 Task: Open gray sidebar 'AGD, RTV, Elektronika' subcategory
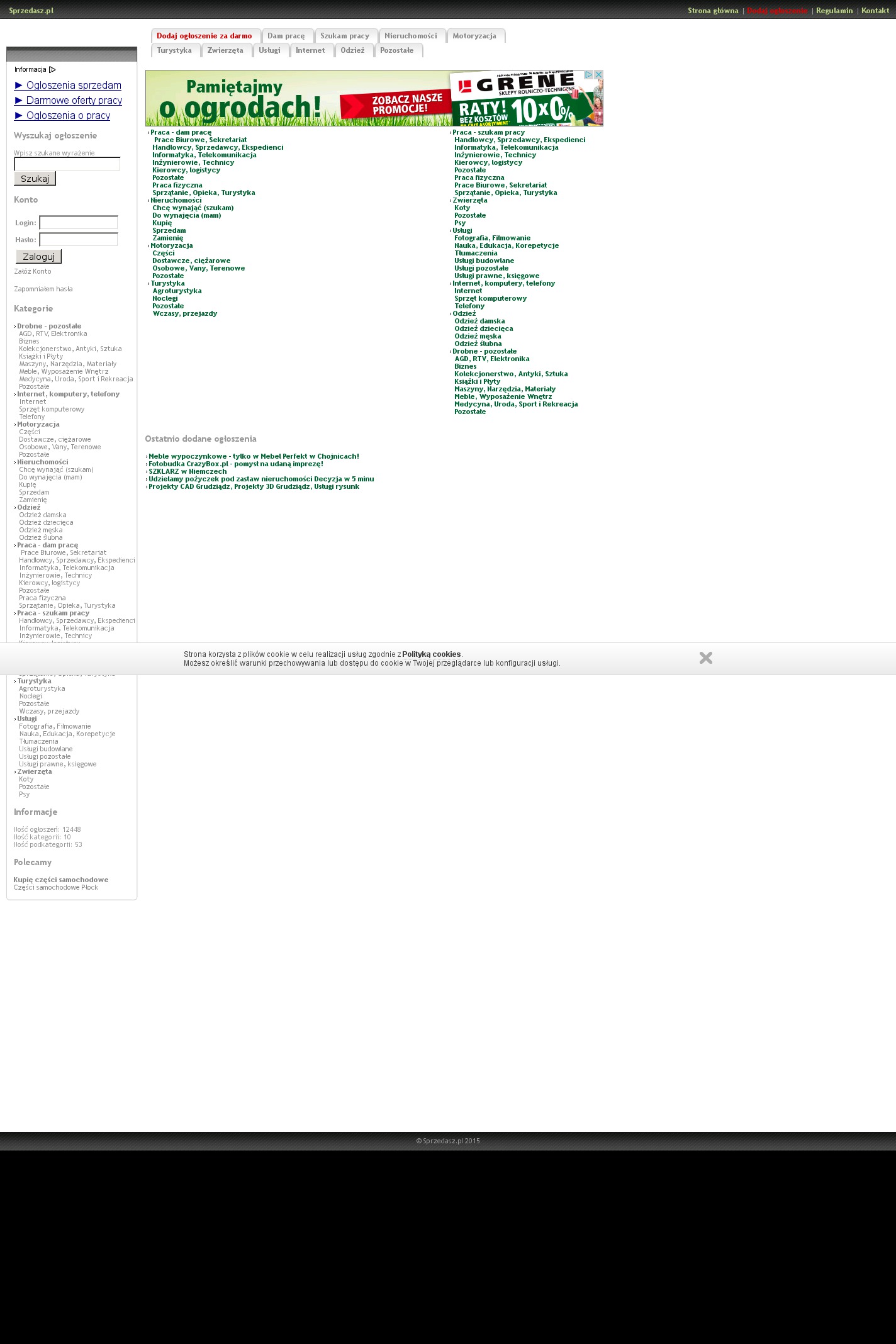(53, 334)
